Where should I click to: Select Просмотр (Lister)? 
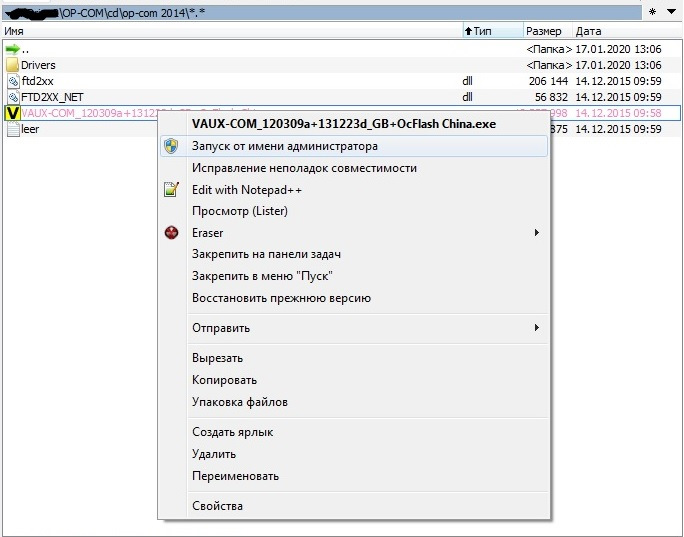[354, 211]
